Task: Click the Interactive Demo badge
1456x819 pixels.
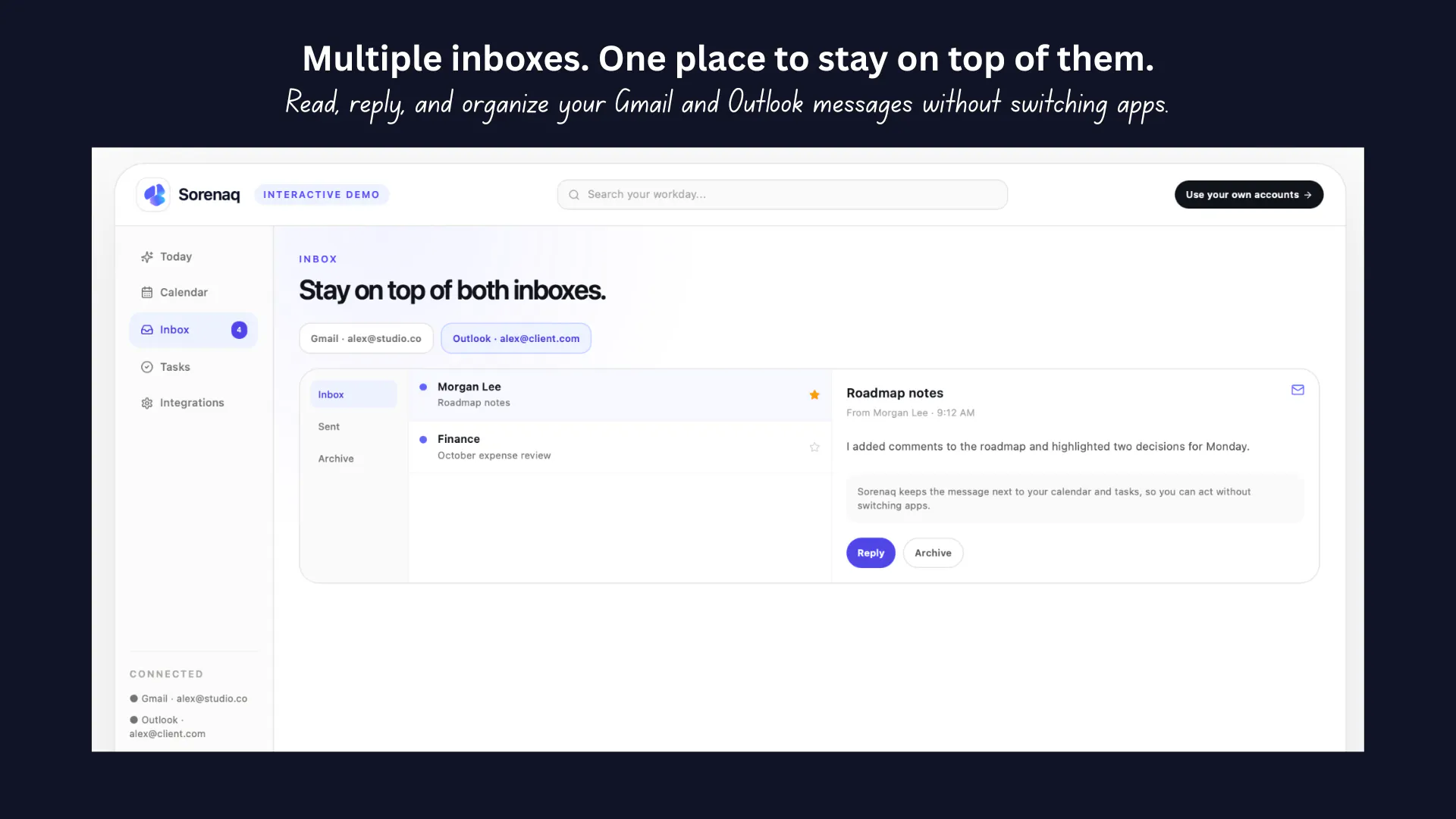Action: click(322, 195)
